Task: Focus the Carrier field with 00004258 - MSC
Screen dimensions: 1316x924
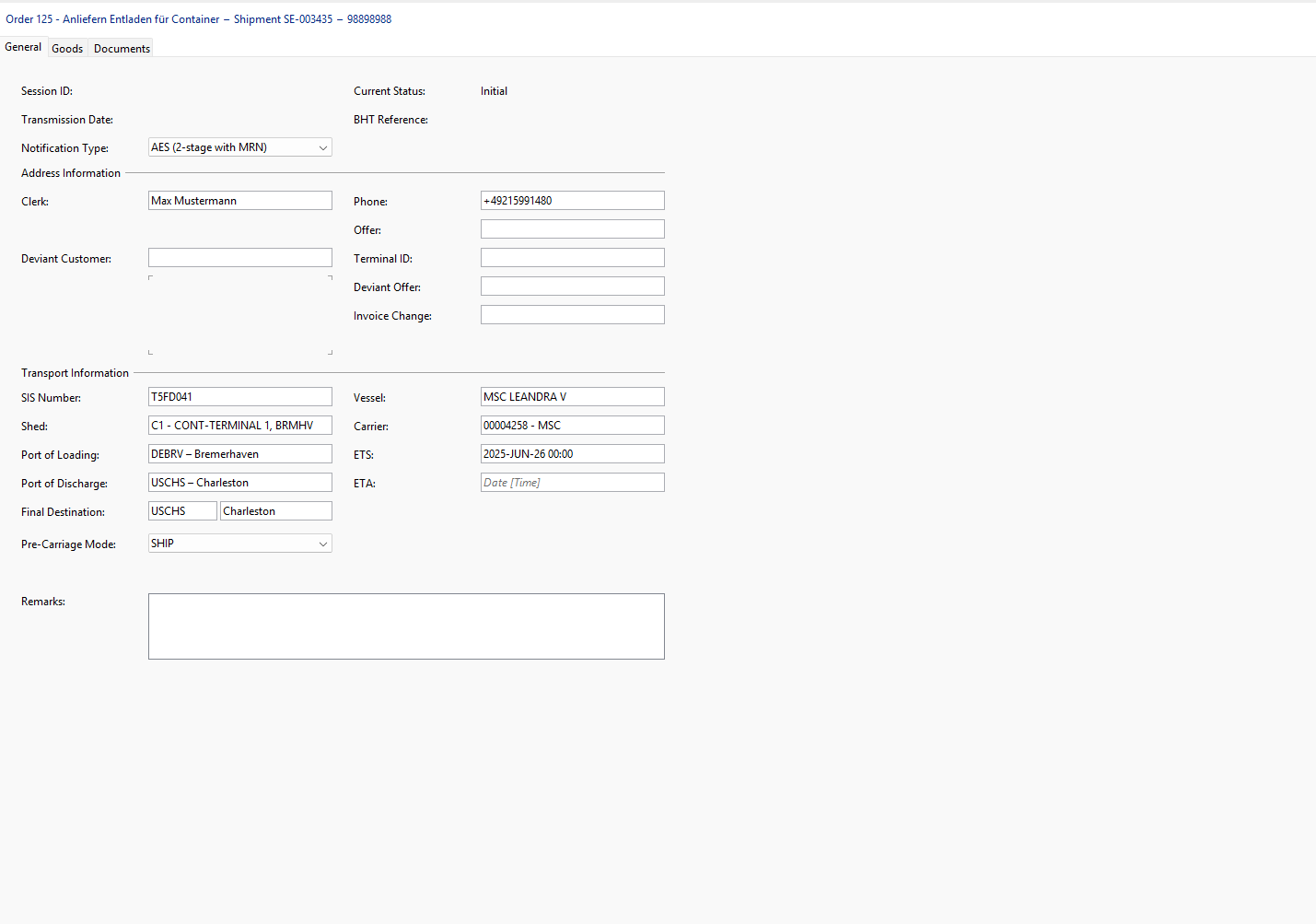Action: pyautogui.click(x=573, y=426)
